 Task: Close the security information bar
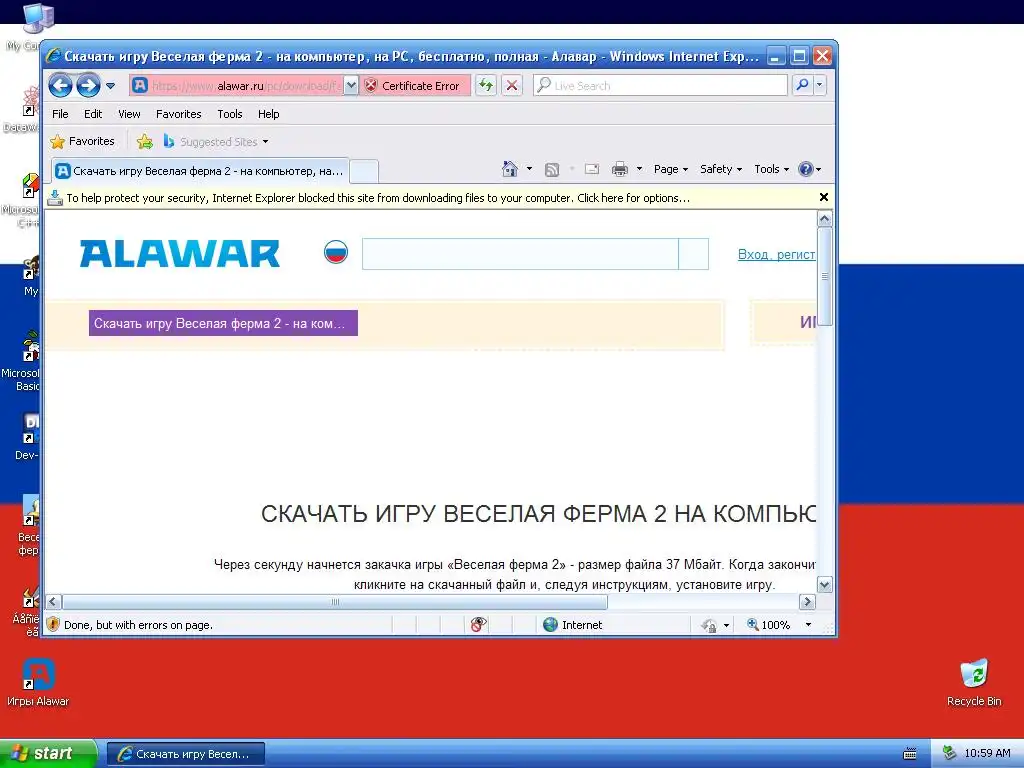pyautogui.click(x=824, y=197)
